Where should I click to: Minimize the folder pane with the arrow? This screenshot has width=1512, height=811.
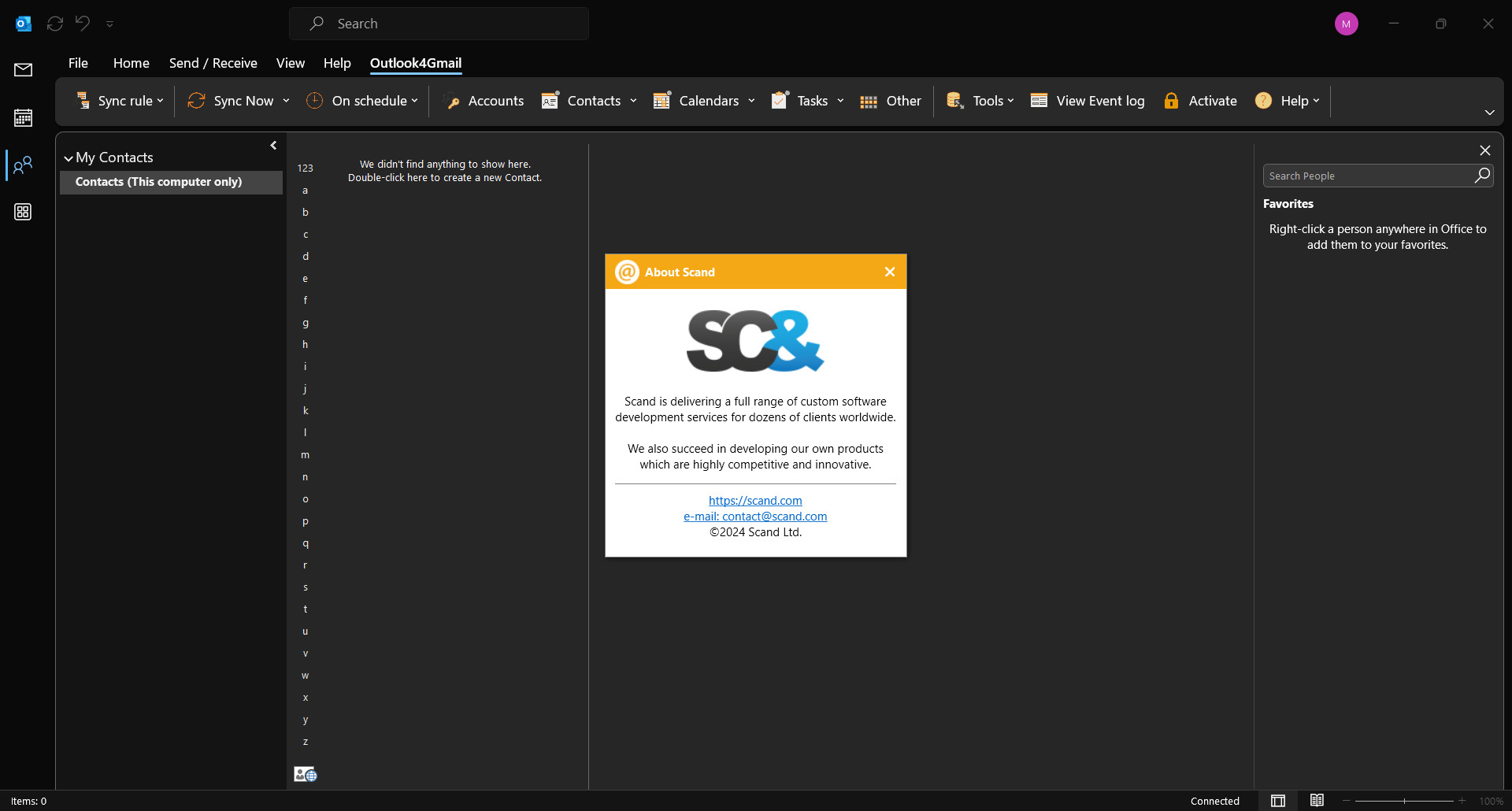tap(273, 146)
